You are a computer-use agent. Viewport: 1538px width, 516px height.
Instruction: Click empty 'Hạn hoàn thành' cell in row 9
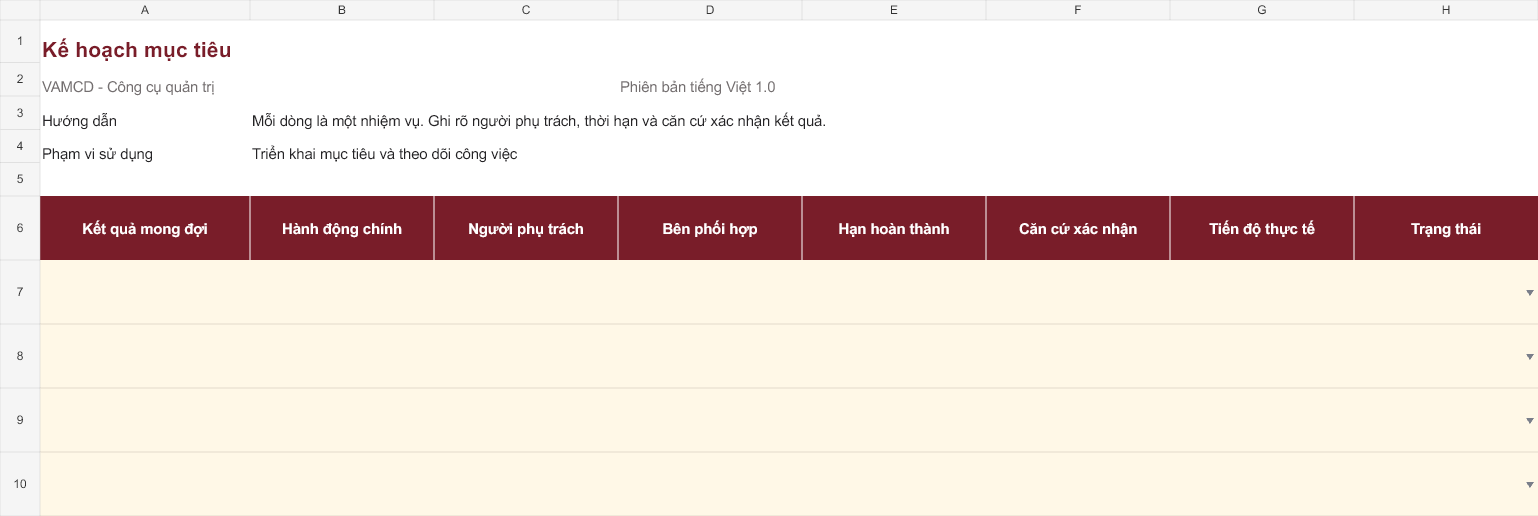coord(894,420)
